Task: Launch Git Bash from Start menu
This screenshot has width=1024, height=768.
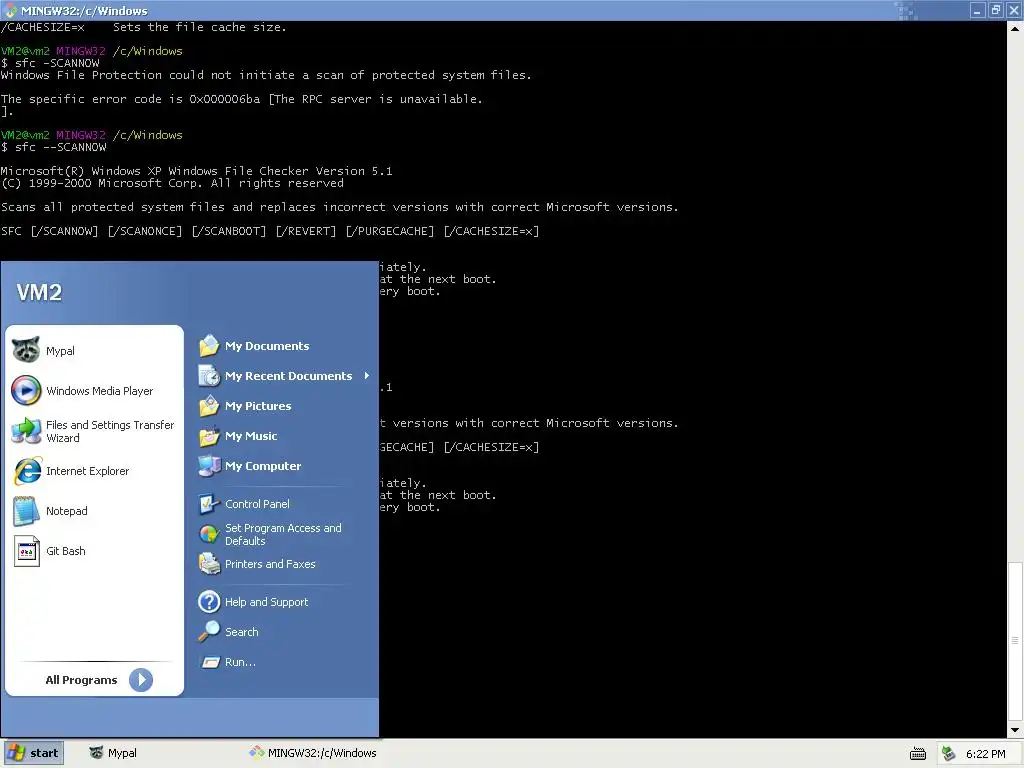Action: [49, 551]
